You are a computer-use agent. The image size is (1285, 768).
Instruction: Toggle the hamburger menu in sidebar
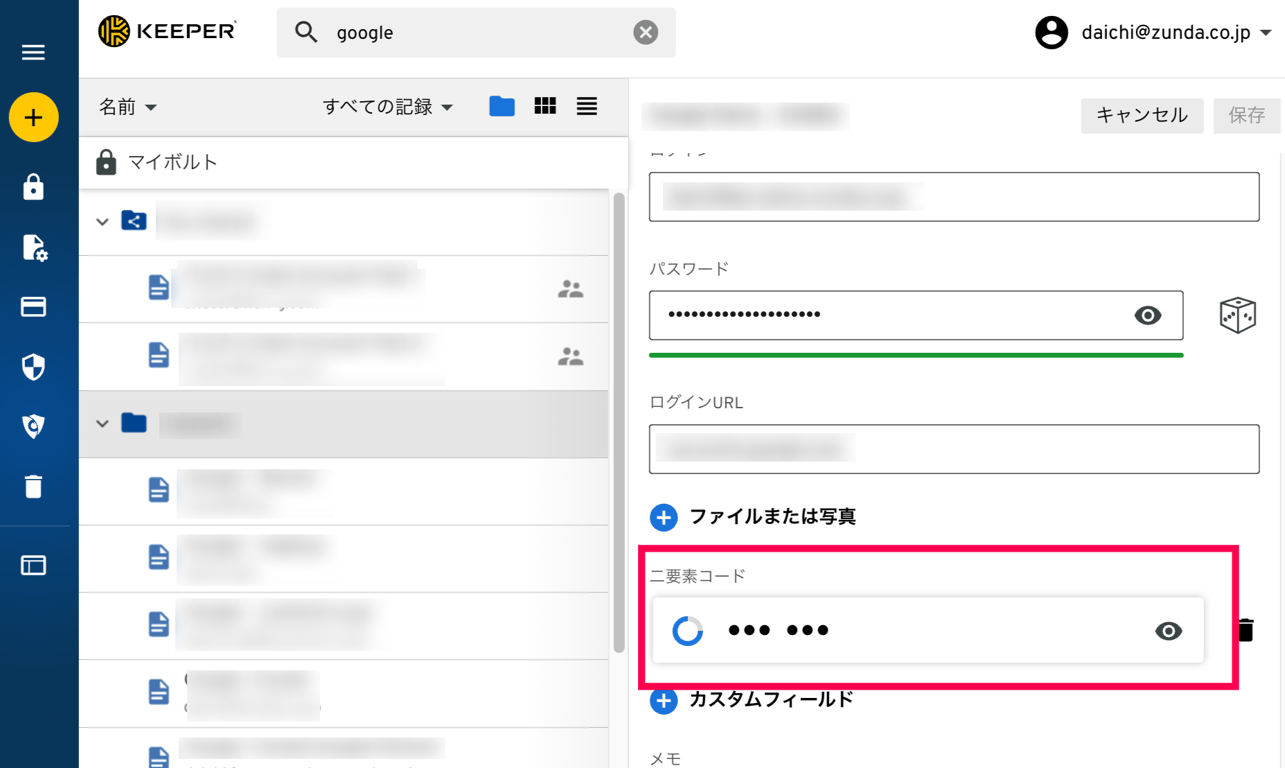coord(33,51)
